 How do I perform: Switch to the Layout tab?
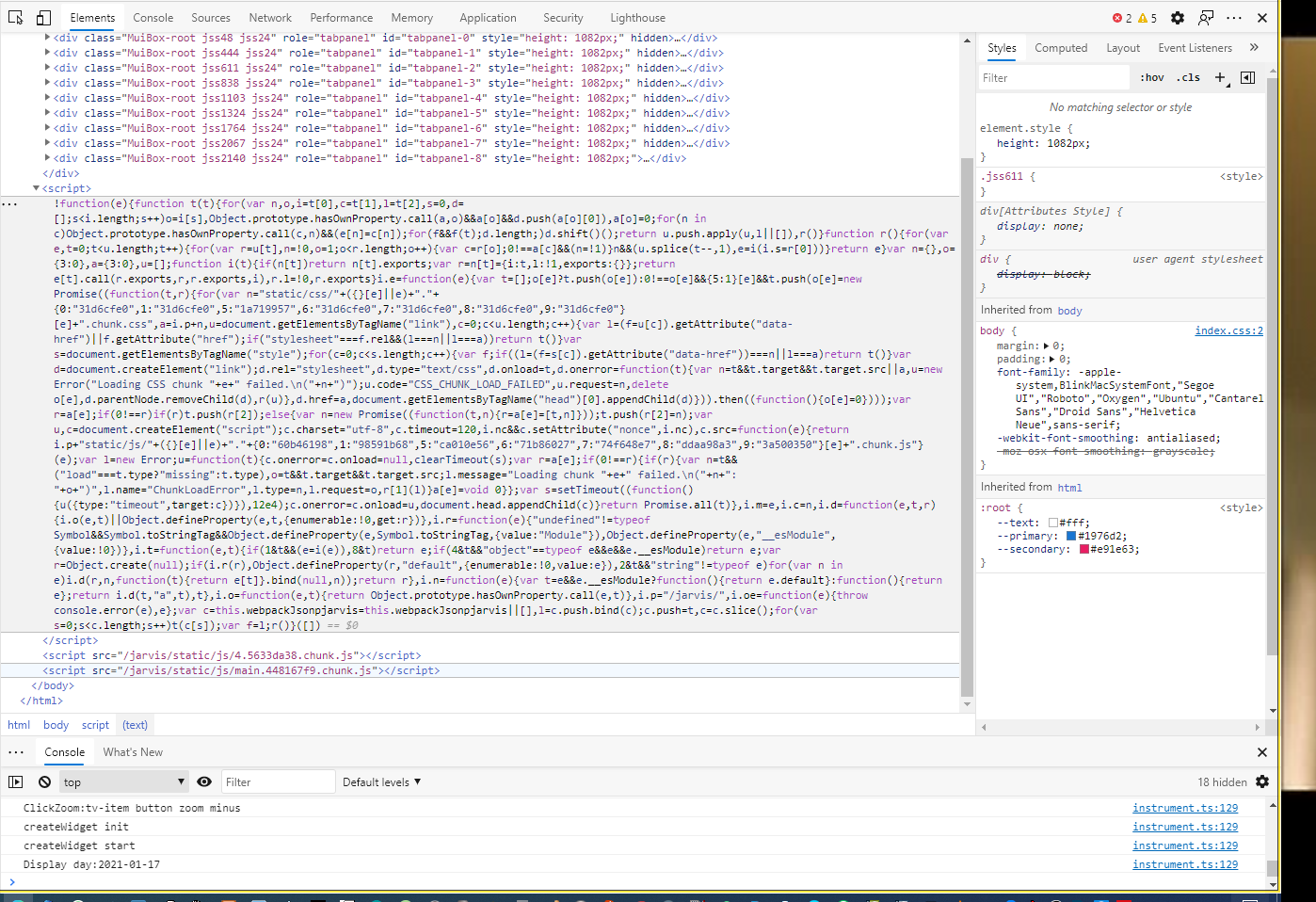click(x=1123, y=48)
